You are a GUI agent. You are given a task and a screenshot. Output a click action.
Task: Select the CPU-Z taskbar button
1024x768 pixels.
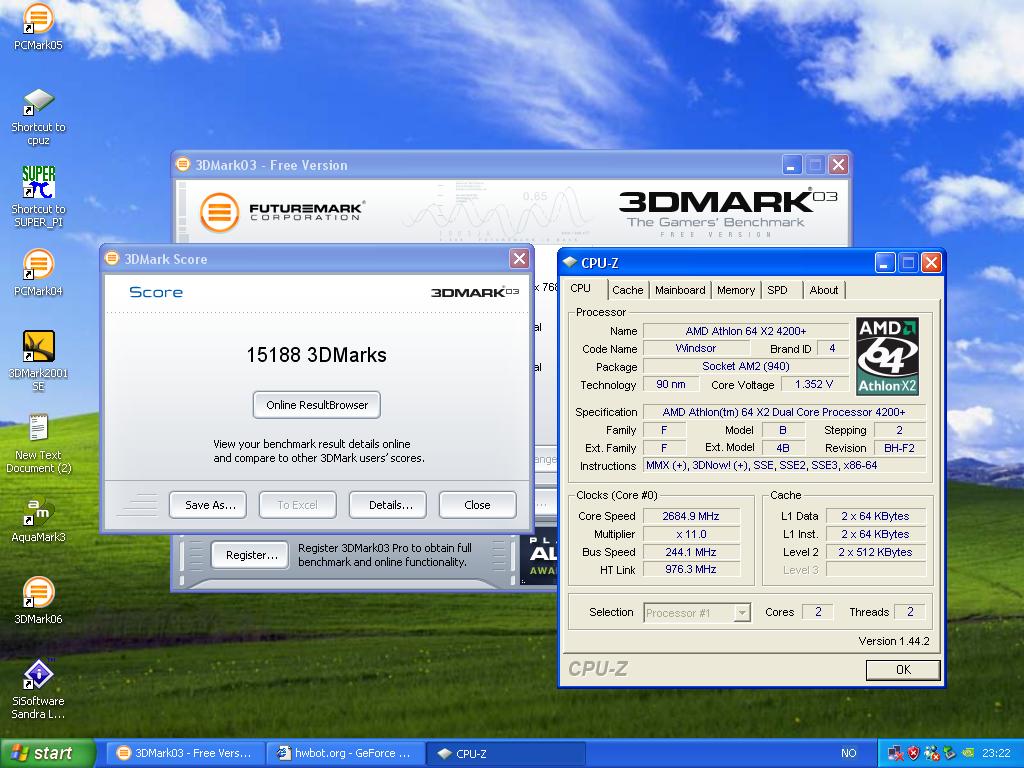click(x=506, y=753)
